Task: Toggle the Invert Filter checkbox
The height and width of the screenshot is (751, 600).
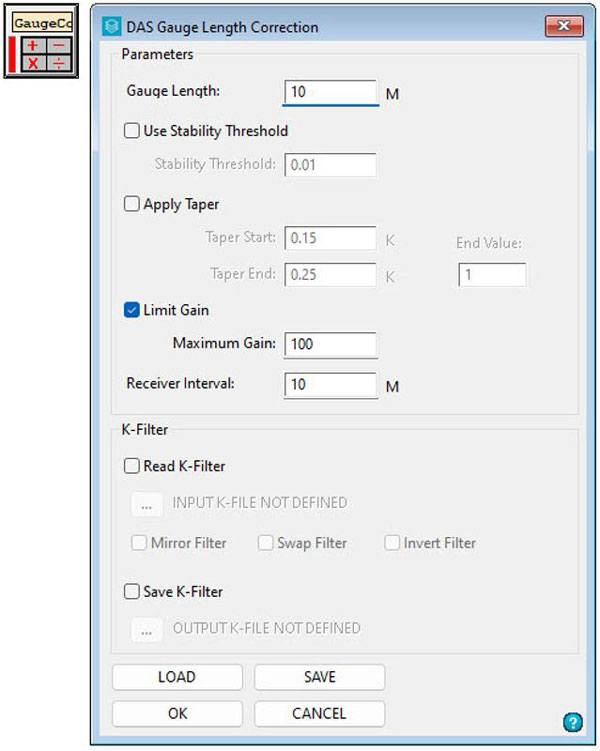Action: 393,543
